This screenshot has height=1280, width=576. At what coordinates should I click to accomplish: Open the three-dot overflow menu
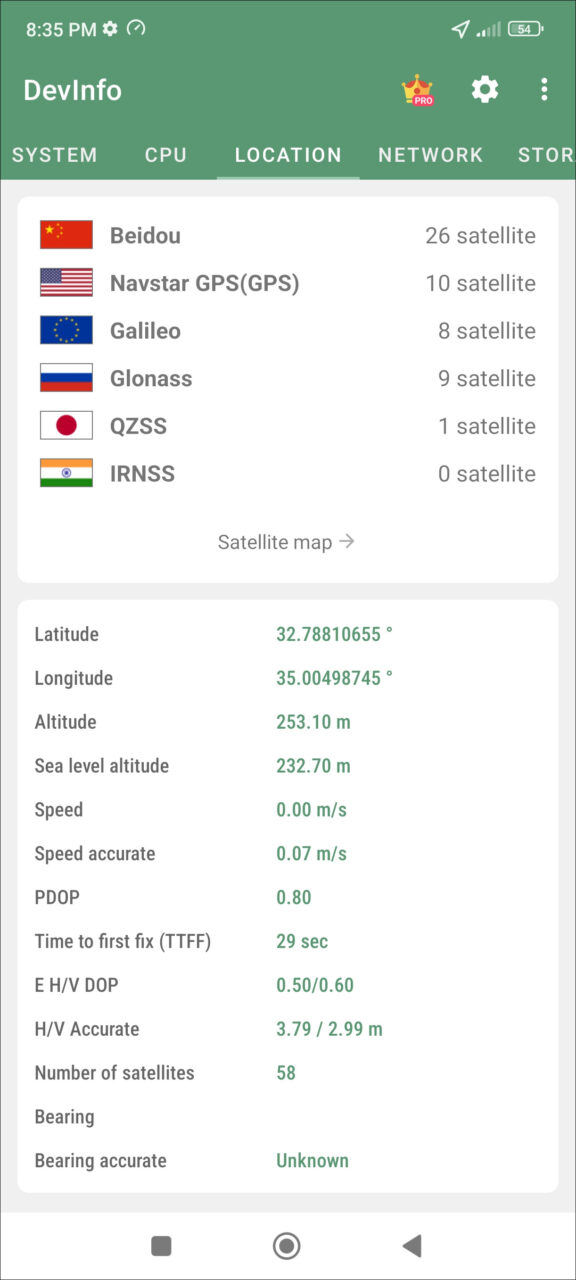(544, 90)
